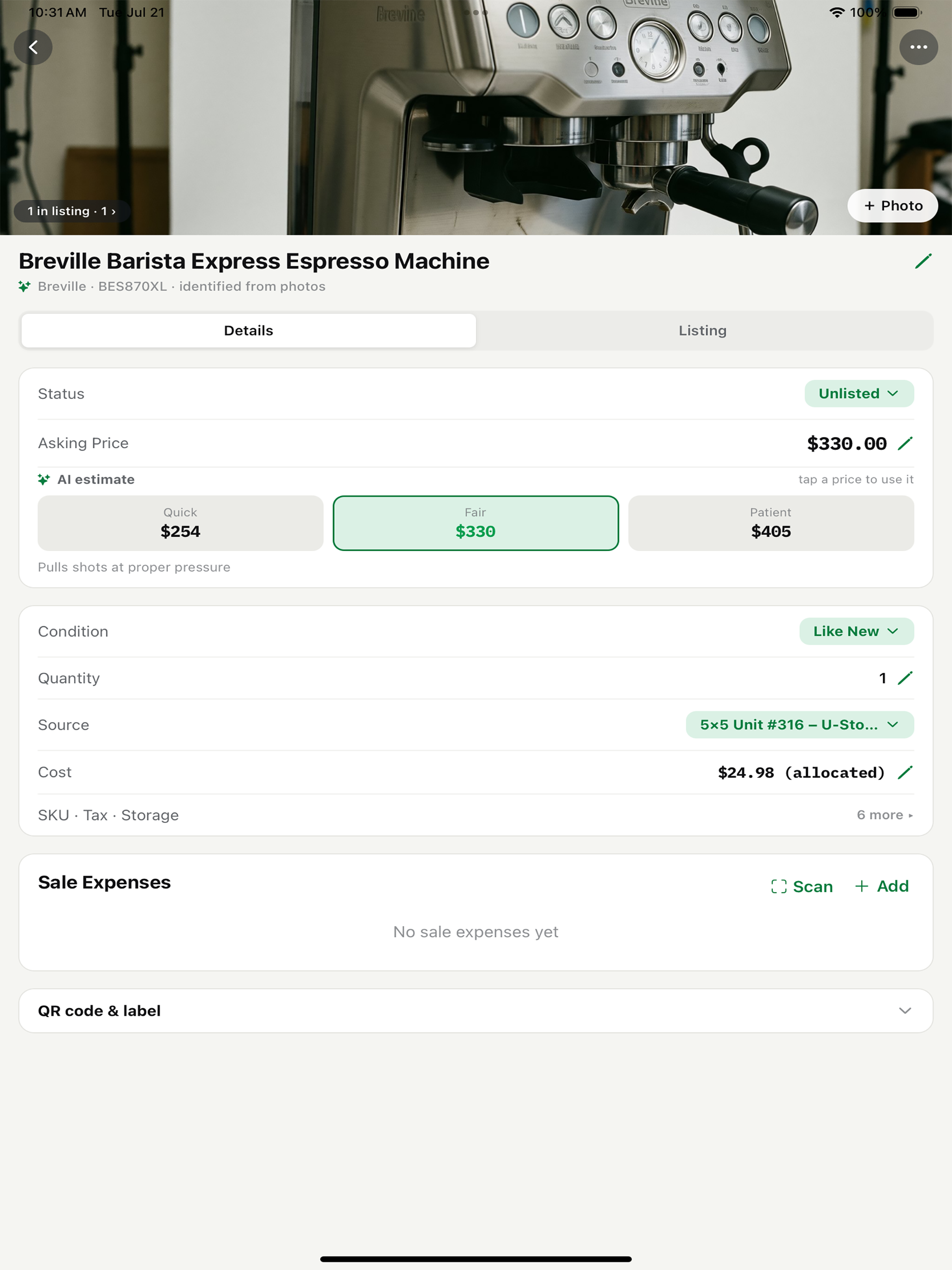Expand the QR code & label section
The width and height of the screenshot is (952, 1270).
[x=476, y=1011]
